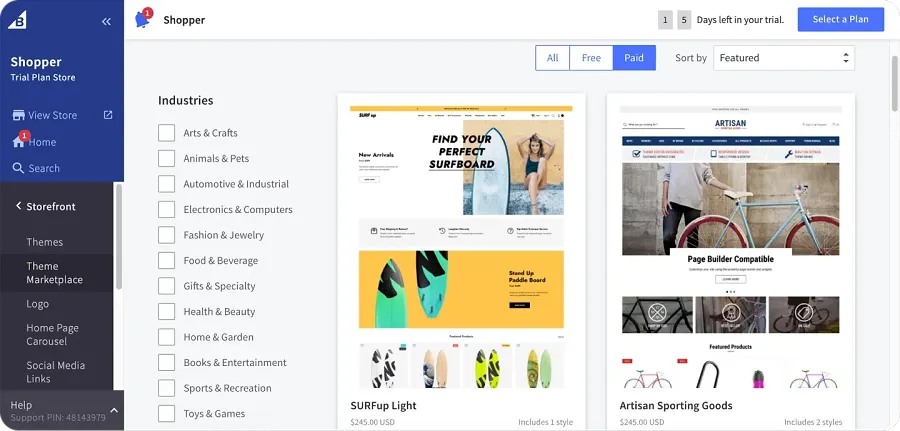Open the SURFup Light theme thumbnail
Screen dimensions: 900x431
tap(461, 247)
